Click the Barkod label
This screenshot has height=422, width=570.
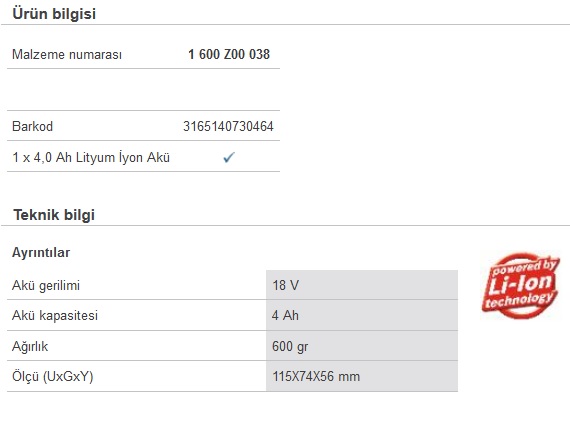[x=32, y=126]
